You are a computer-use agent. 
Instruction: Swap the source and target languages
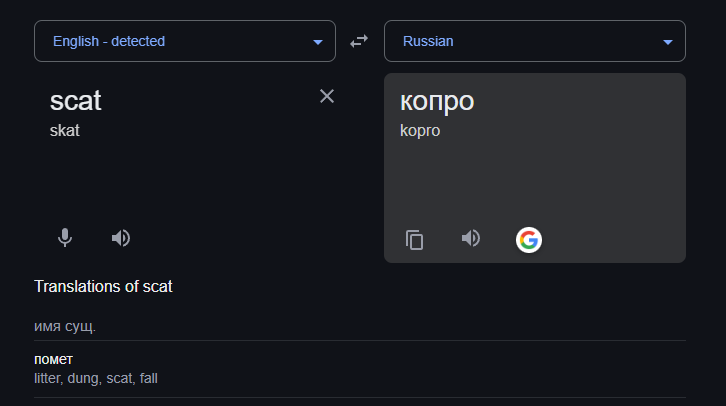click(x=359, y=41)
